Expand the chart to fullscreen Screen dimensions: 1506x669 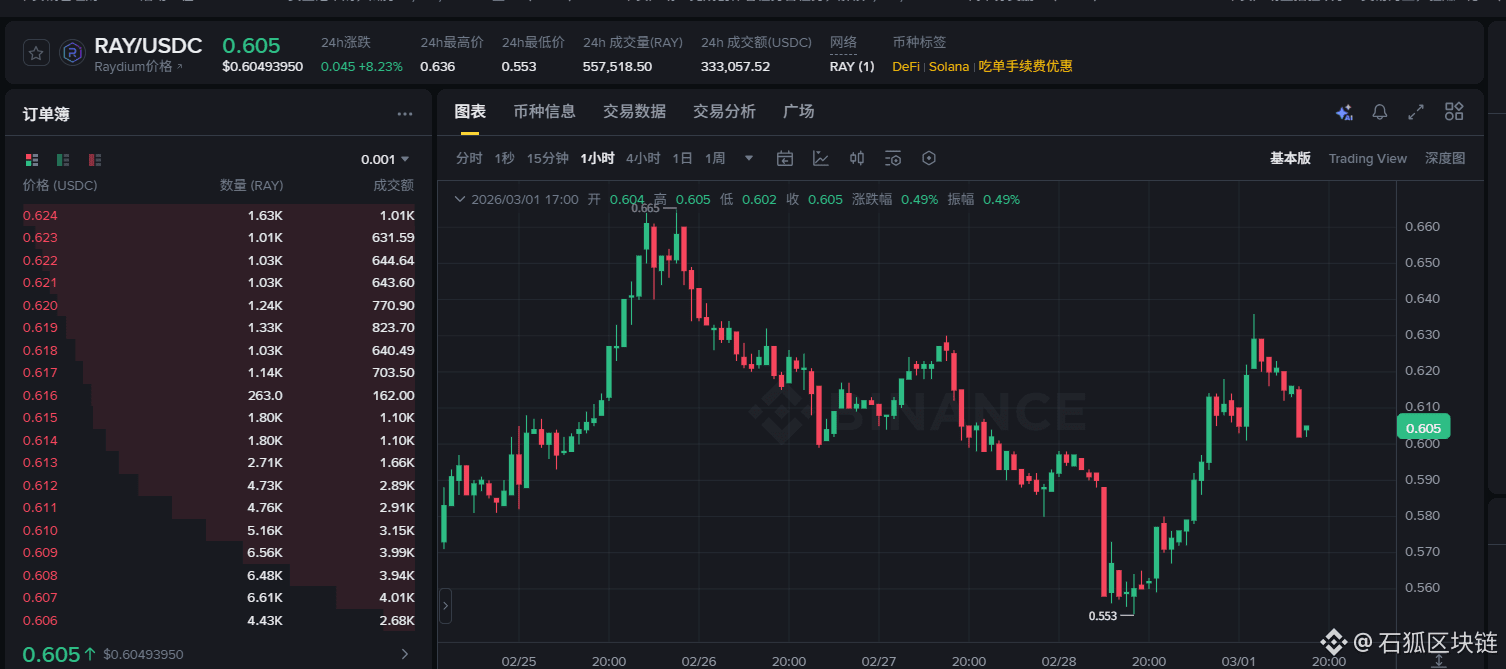click(x=1415, y=112)
